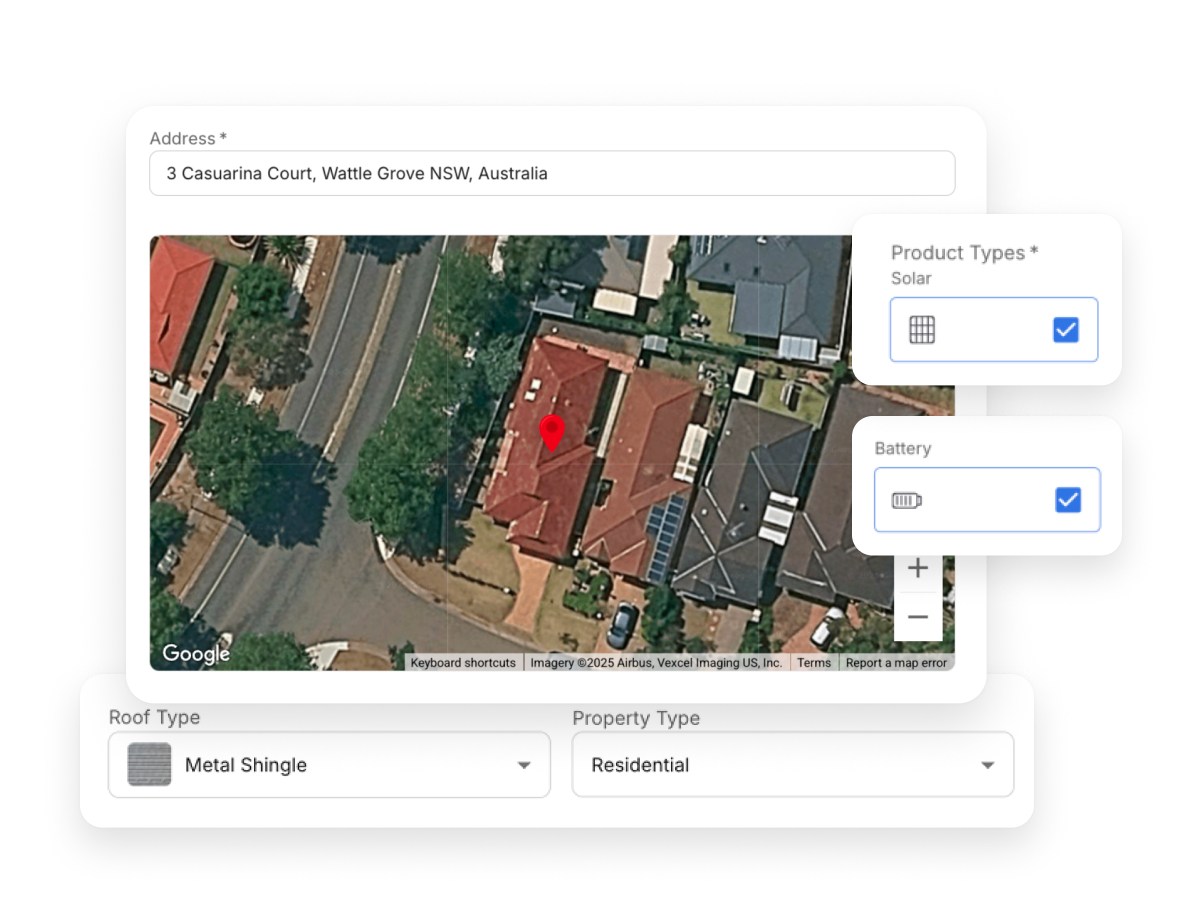Image resolution: width=1200 pixels, height=912 pixels.
Task: Click the Roof Type label
Action: (x=154, y=718)
